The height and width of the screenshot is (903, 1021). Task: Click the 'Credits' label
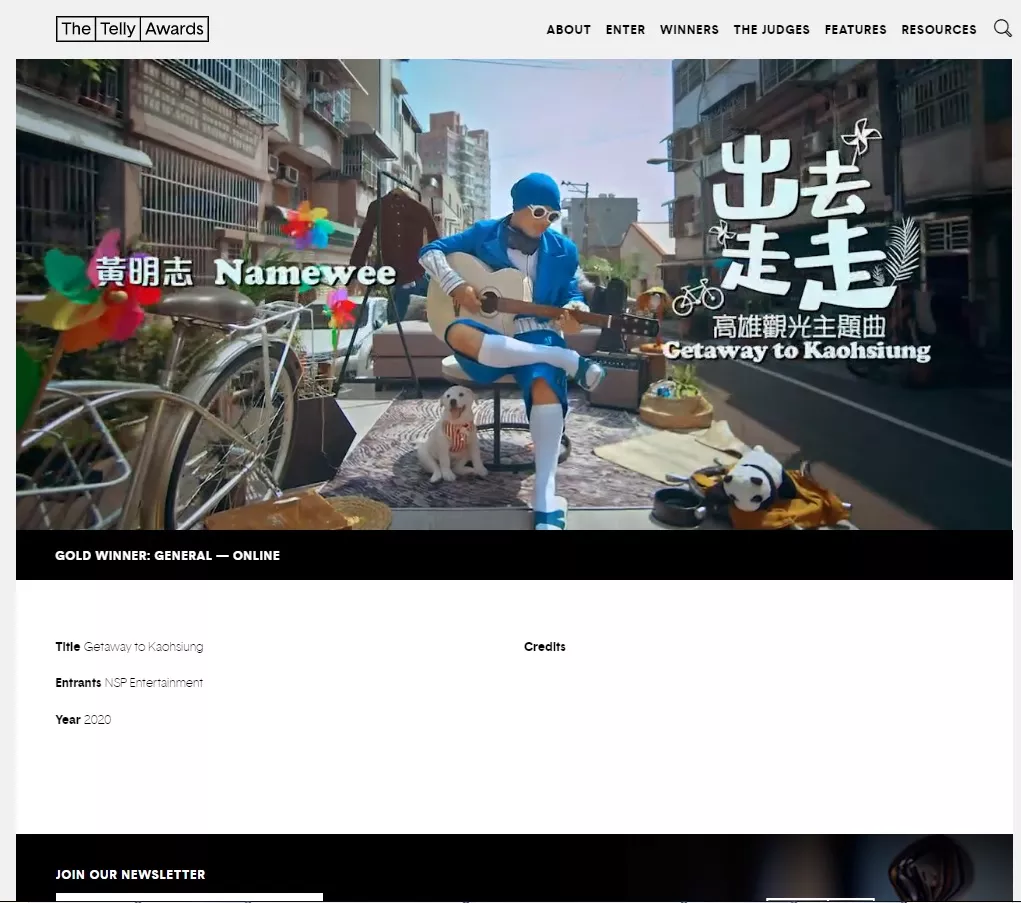coord(544,646)
